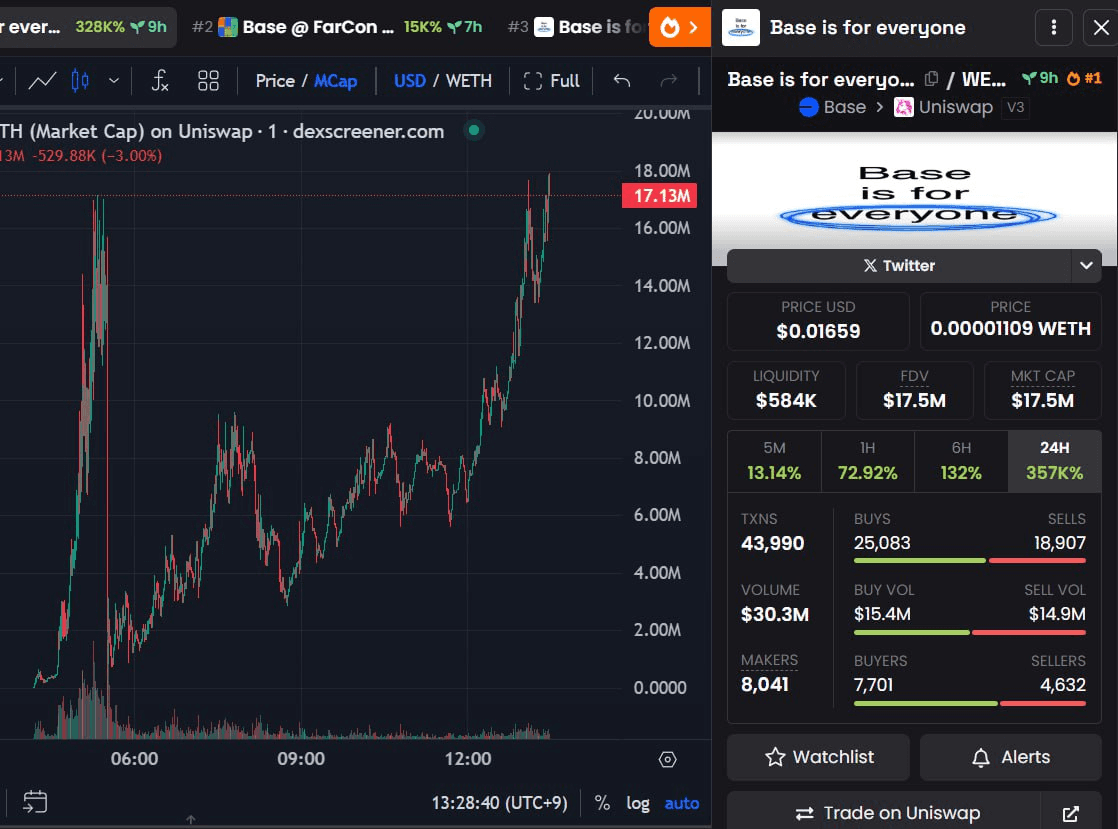Image resolution: width=1118 pixels, height=829 pixels.
Task: Click the #1 trending rank badge
Action: click(x=1084, y=78)
